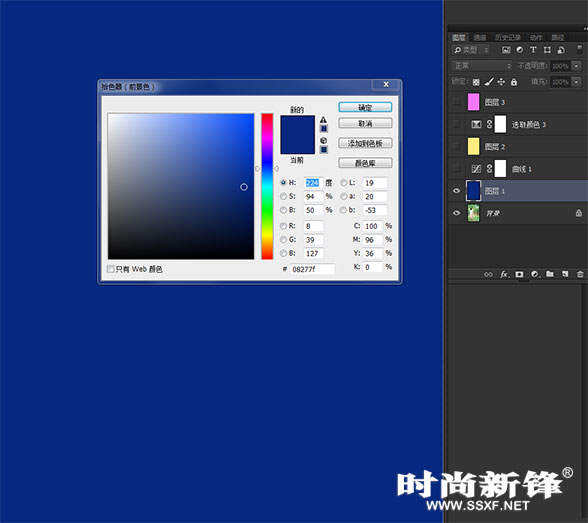The width and height of the screenshot is (588, 523).
Task: Click link layers icon at panel bottom
Action: (x=488, y=274)
